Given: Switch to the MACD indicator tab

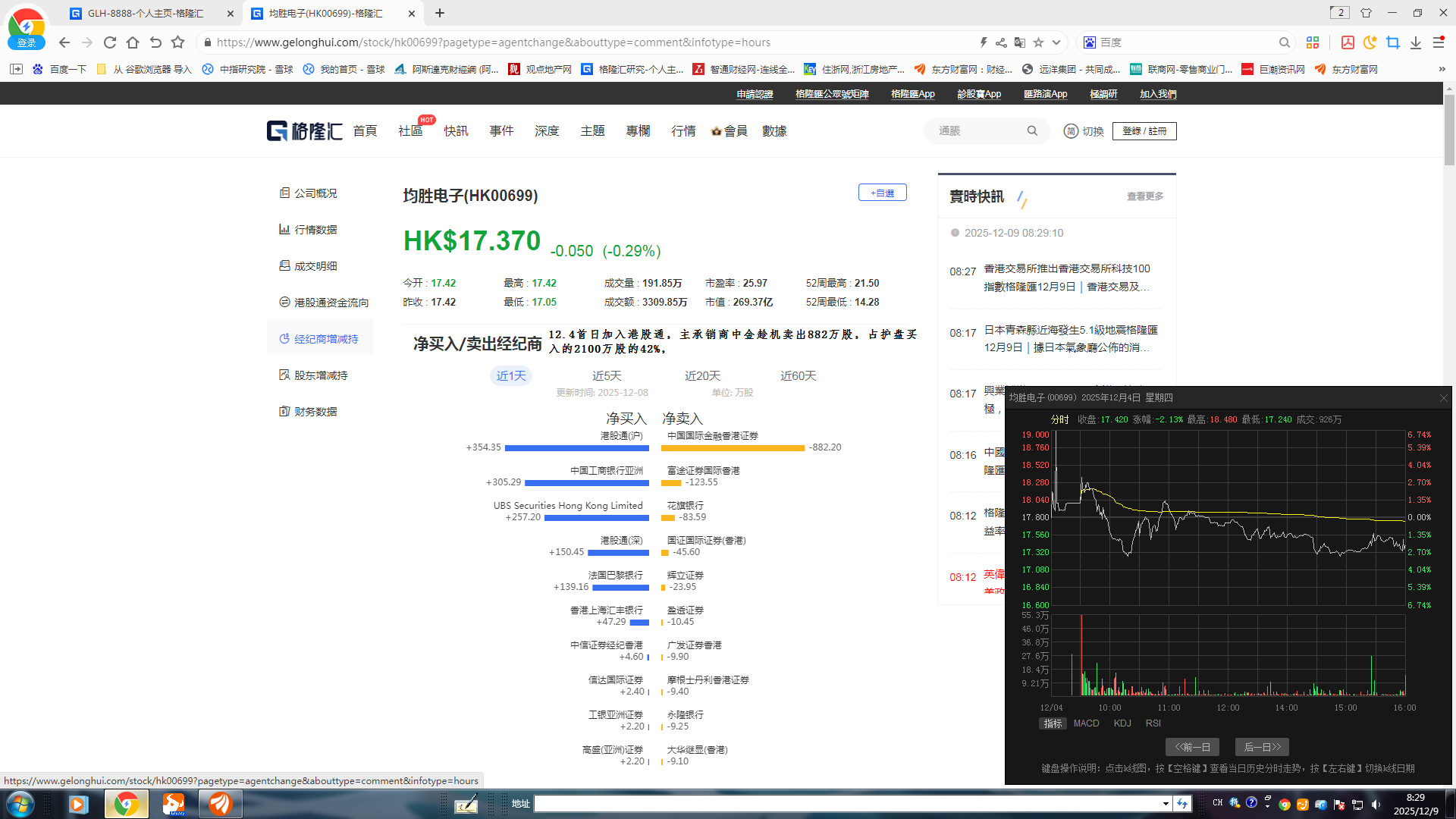Looking at the screenshot, I should (1086, 723).
